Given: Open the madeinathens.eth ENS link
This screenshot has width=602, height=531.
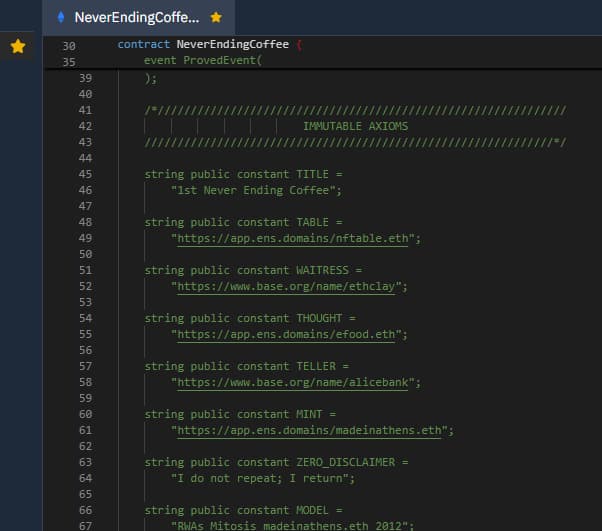Looking at the screenshot, I should click(312, 430).
